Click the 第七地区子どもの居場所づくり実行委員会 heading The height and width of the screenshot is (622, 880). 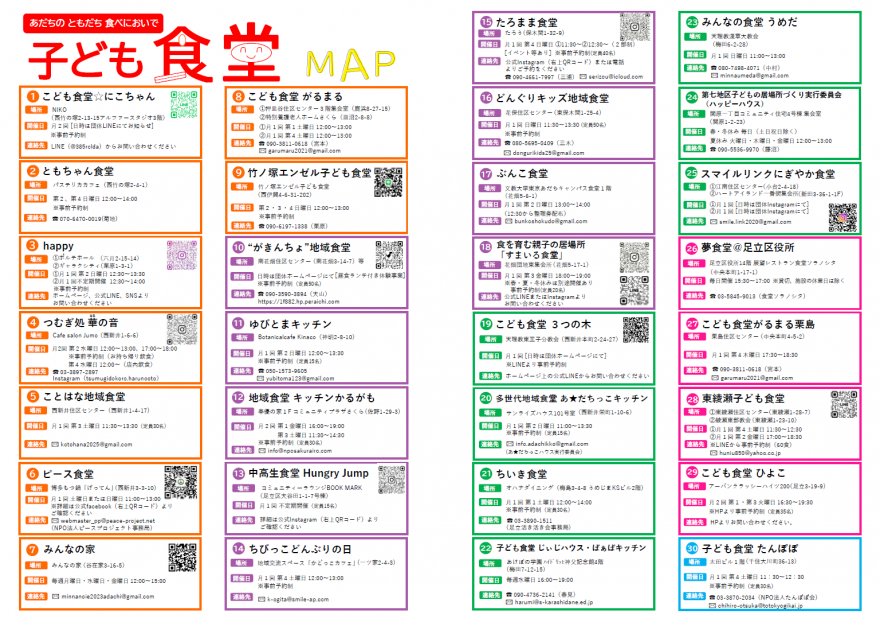772,95
